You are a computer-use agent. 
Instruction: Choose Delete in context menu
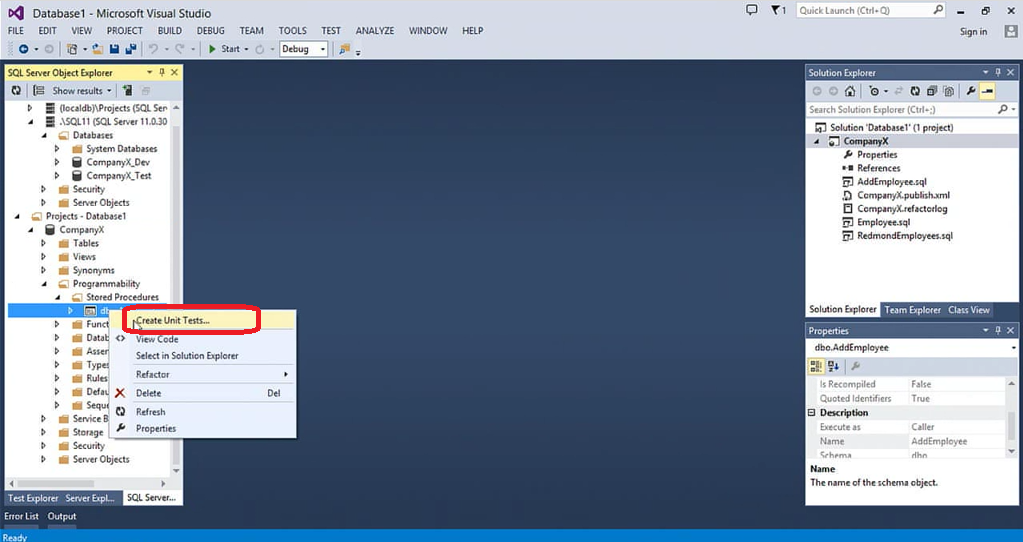pyautogui.click(x=204, y=393)
